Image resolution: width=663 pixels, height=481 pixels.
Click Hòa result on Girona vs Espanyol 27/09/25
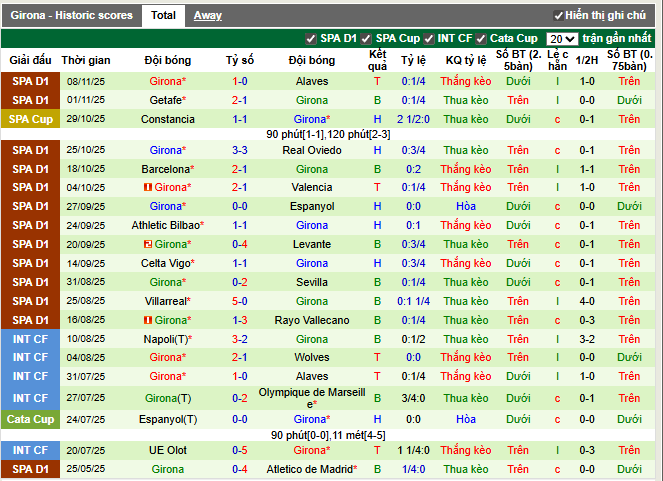(x=466, y=206)
